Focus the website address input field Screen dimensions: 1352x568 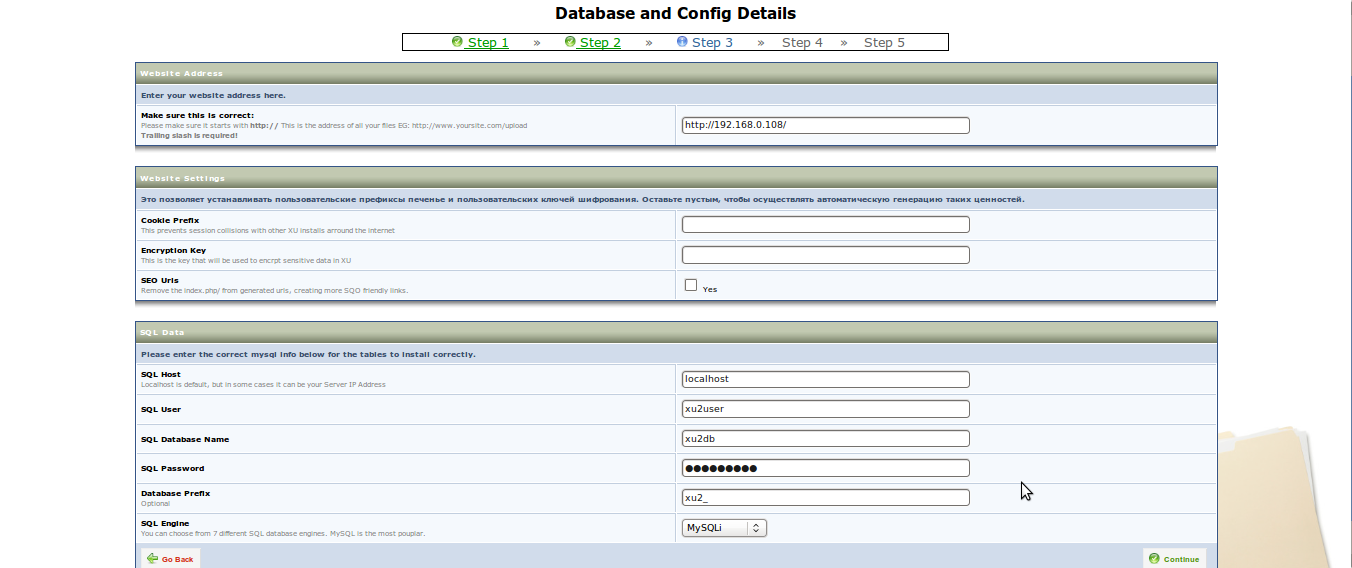tap(826, 126)
